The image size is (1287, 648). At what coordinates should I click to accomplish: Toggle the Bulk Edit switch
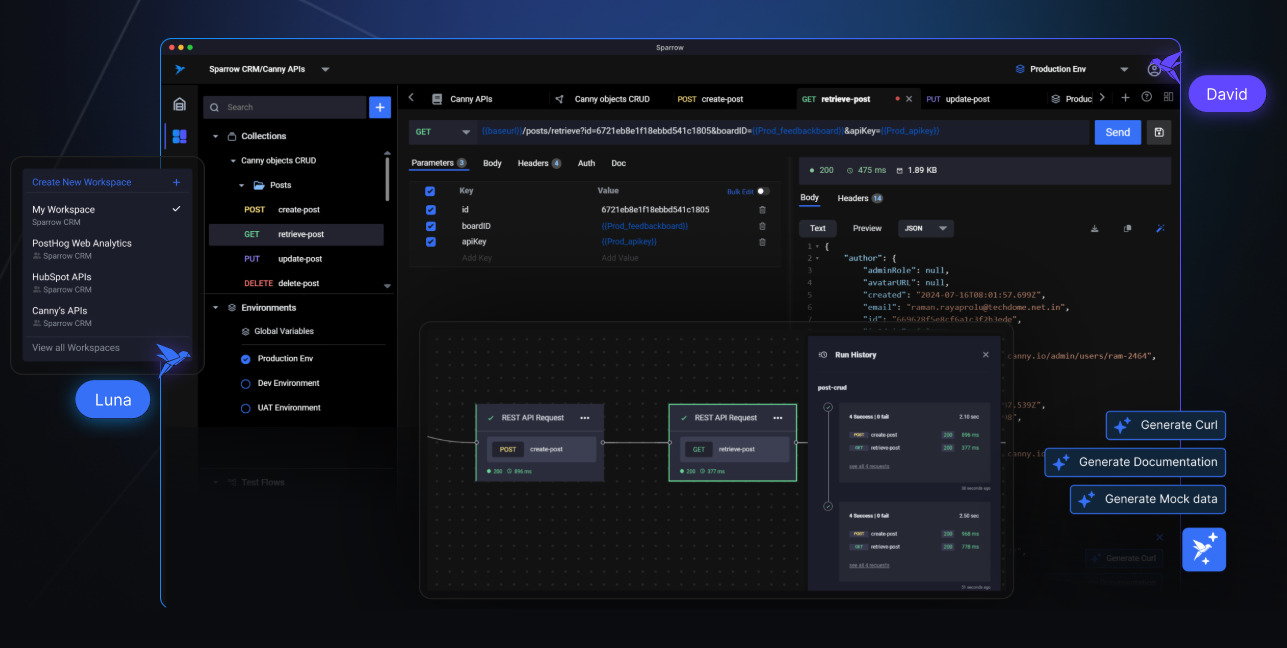coord(763,191)
